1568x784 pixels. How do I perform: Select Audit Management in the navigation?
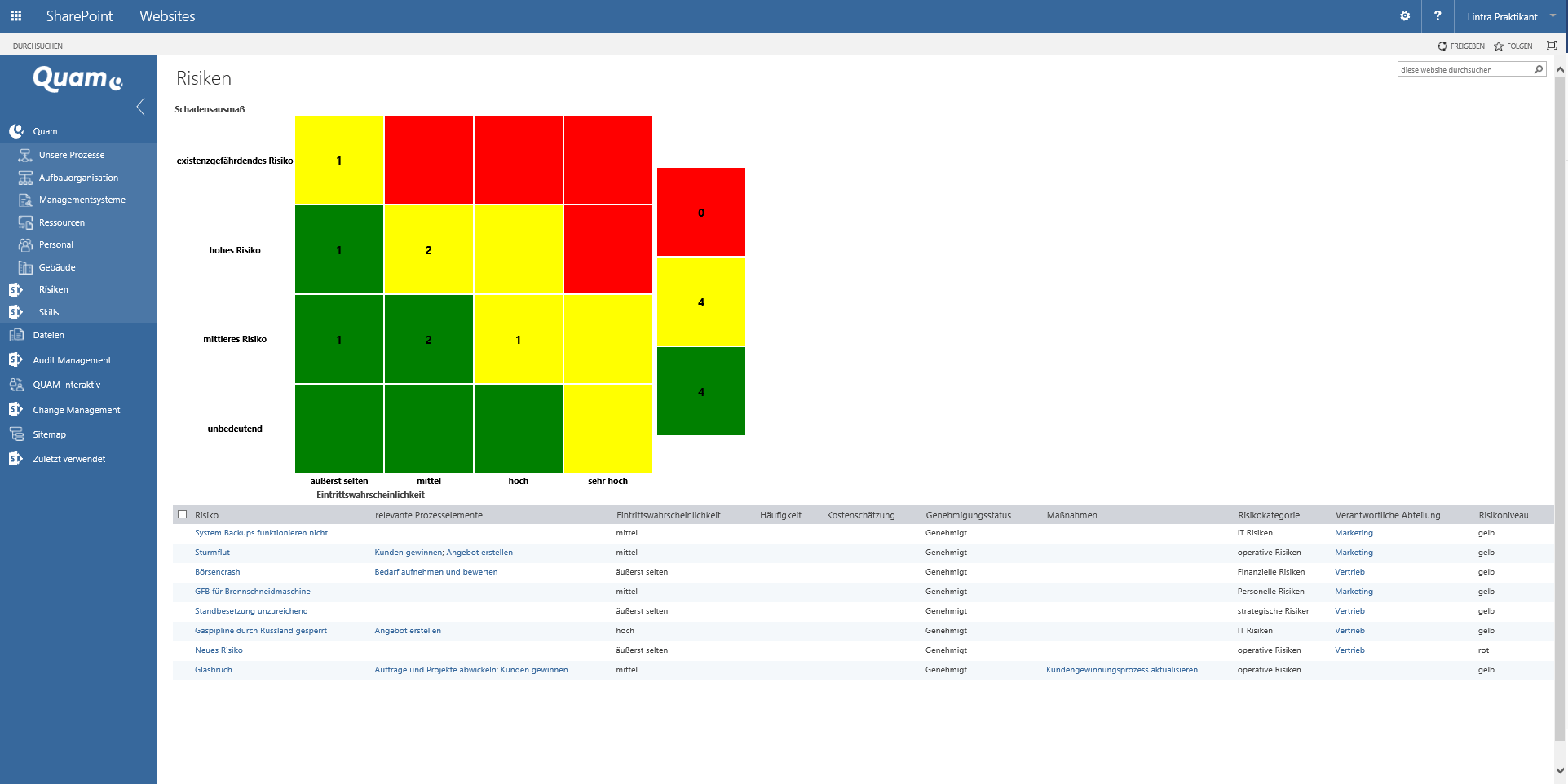(x=72, y=360)
